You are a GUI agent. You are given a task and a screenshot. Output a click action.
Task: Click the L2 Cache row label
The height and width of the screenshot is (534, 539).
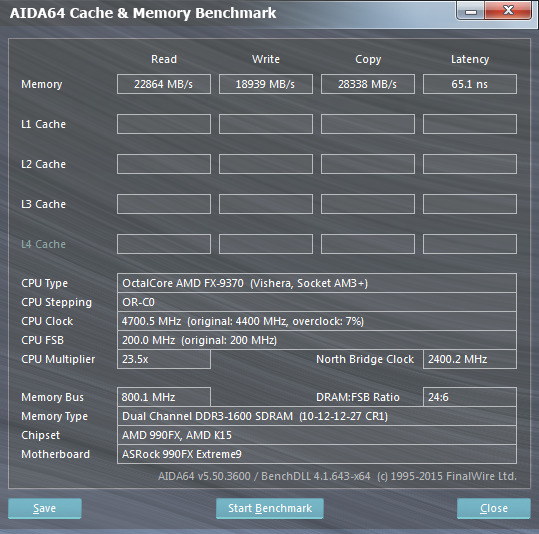(43, 164)
